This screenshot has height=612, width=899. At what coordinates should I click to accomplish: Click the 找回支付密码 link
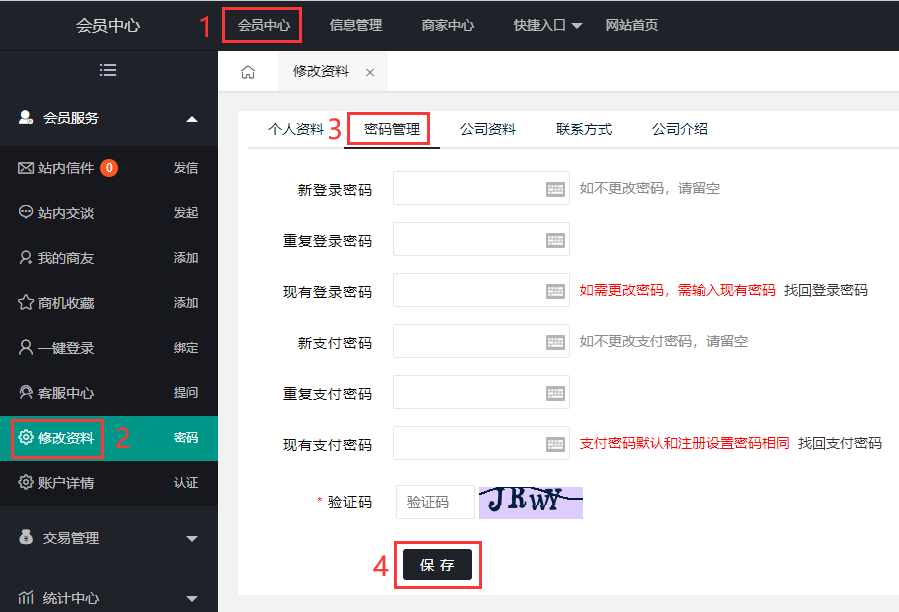(x=840, y=443)
